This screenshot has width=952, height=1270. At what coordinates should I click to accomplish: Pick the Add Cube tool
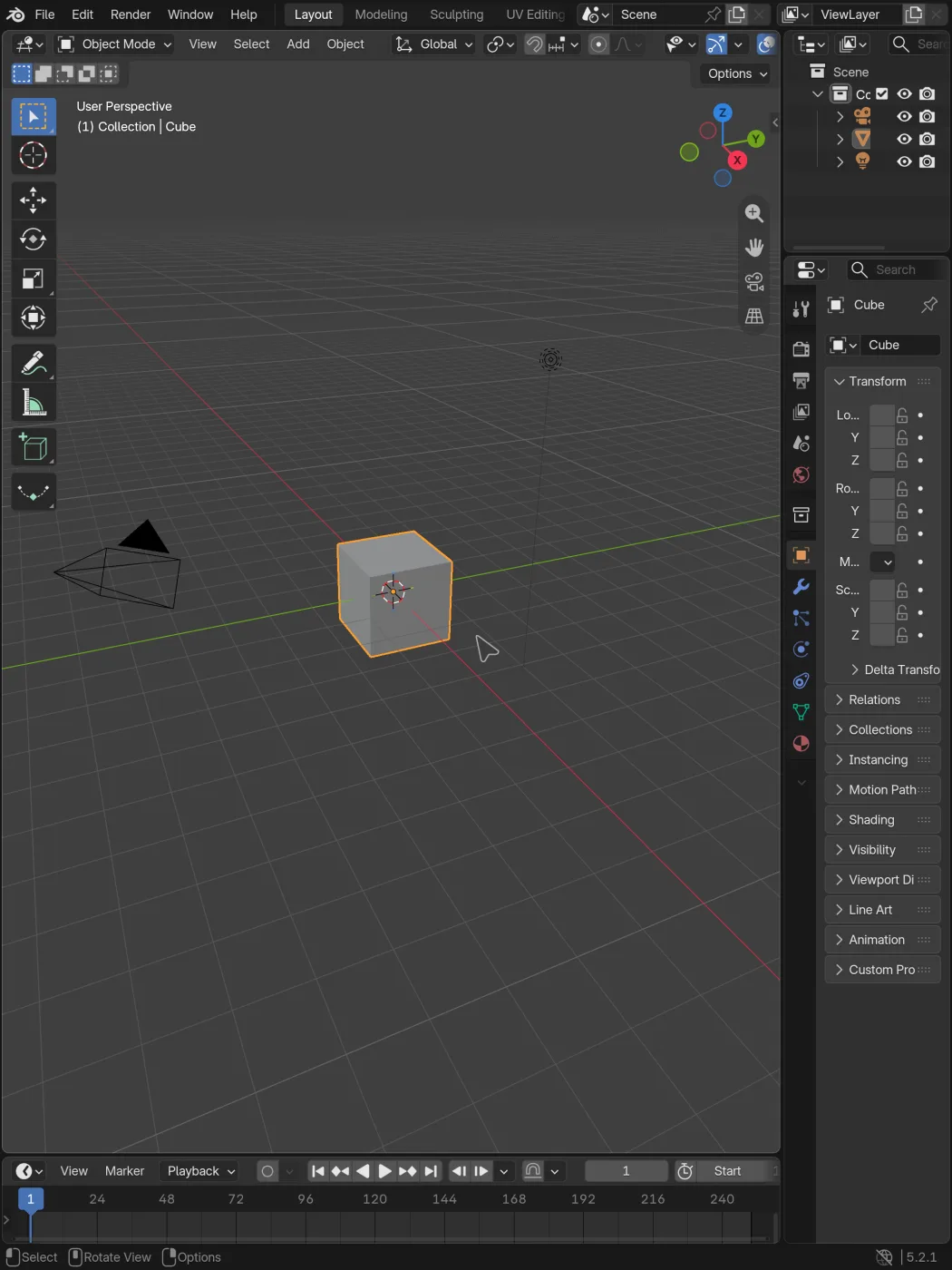pos(34,447)
